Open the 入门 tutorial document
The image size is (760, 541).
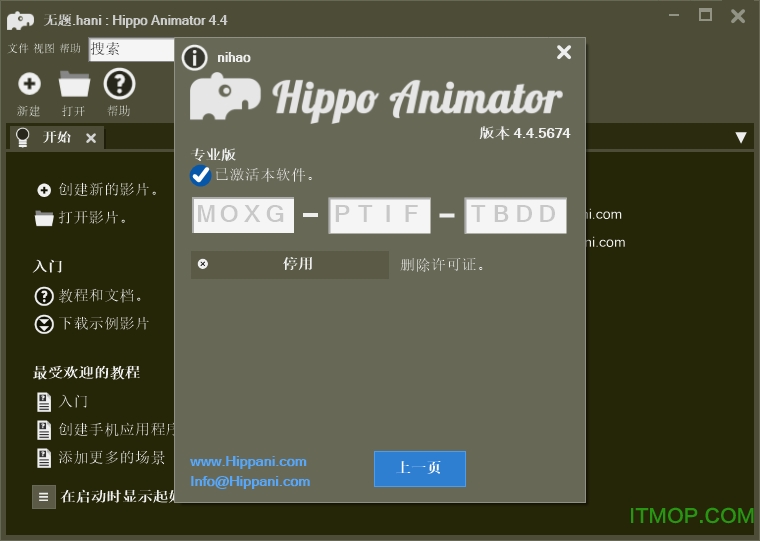(73, 401)
